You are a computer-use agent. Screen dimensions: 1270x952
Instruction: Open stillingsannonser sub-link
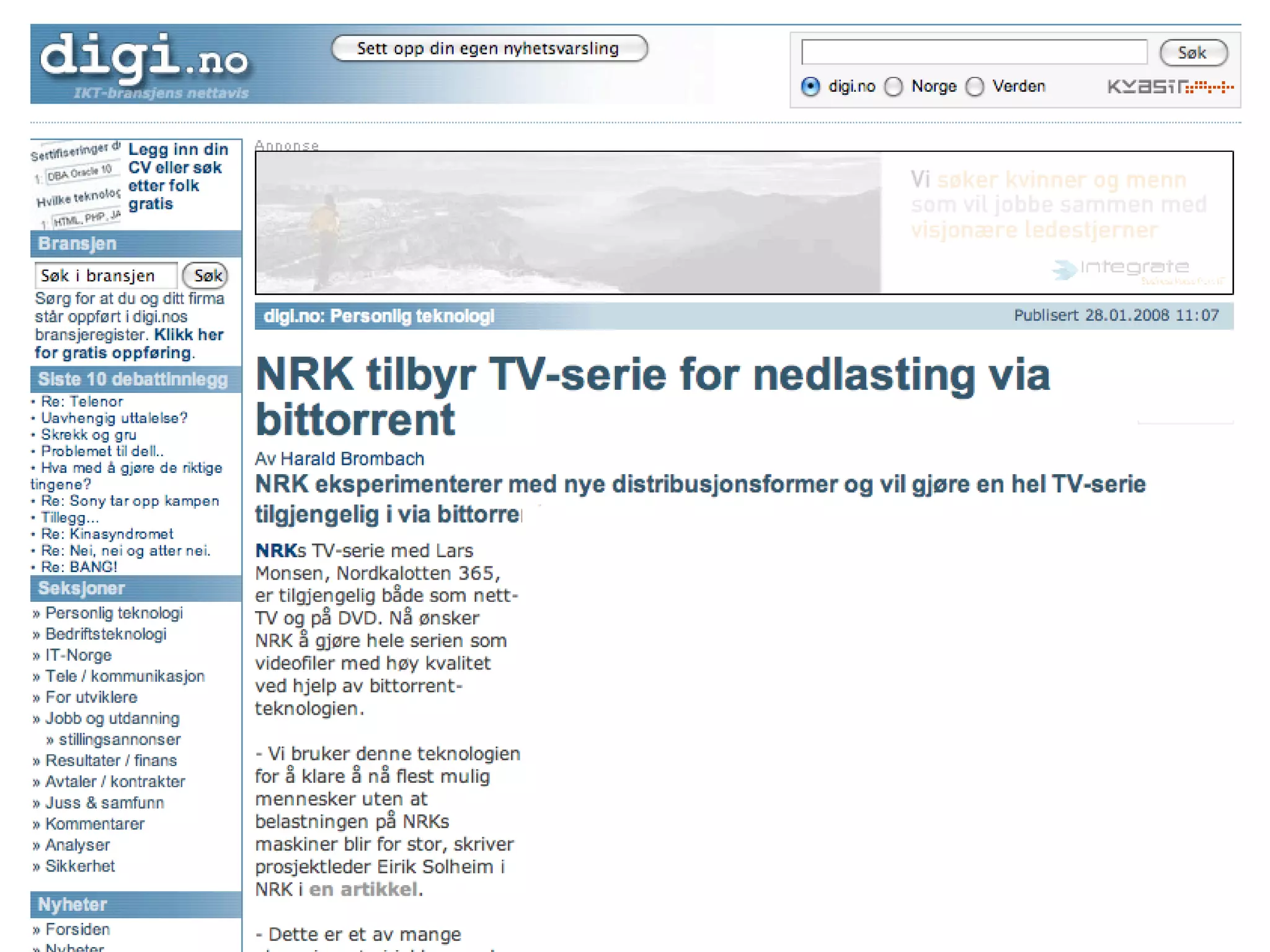tap(120, 739)
